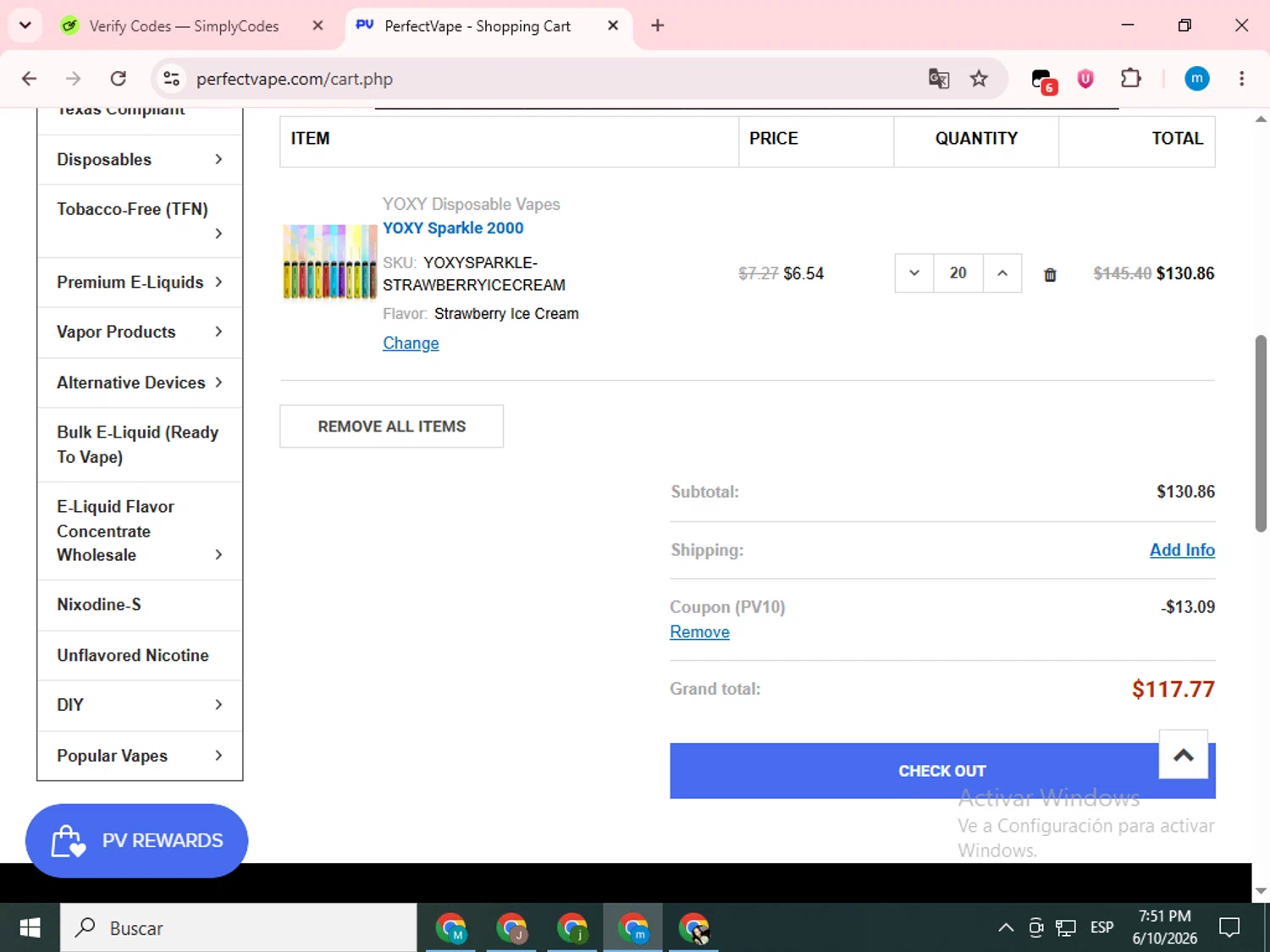Click the page vertical scrollbar thumb
Screen dimensions: 1270x952
[x=1261, y=433]
